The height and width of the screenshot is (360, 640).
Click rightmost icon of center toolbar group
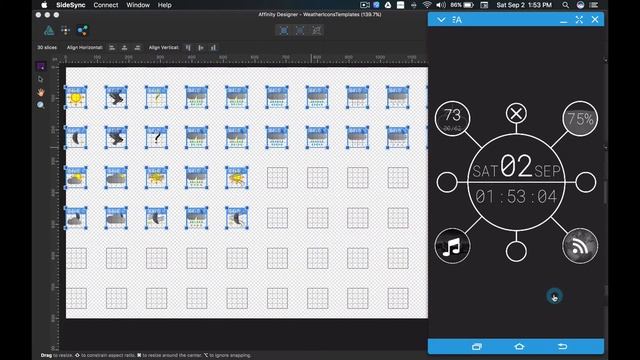(316, 30)
